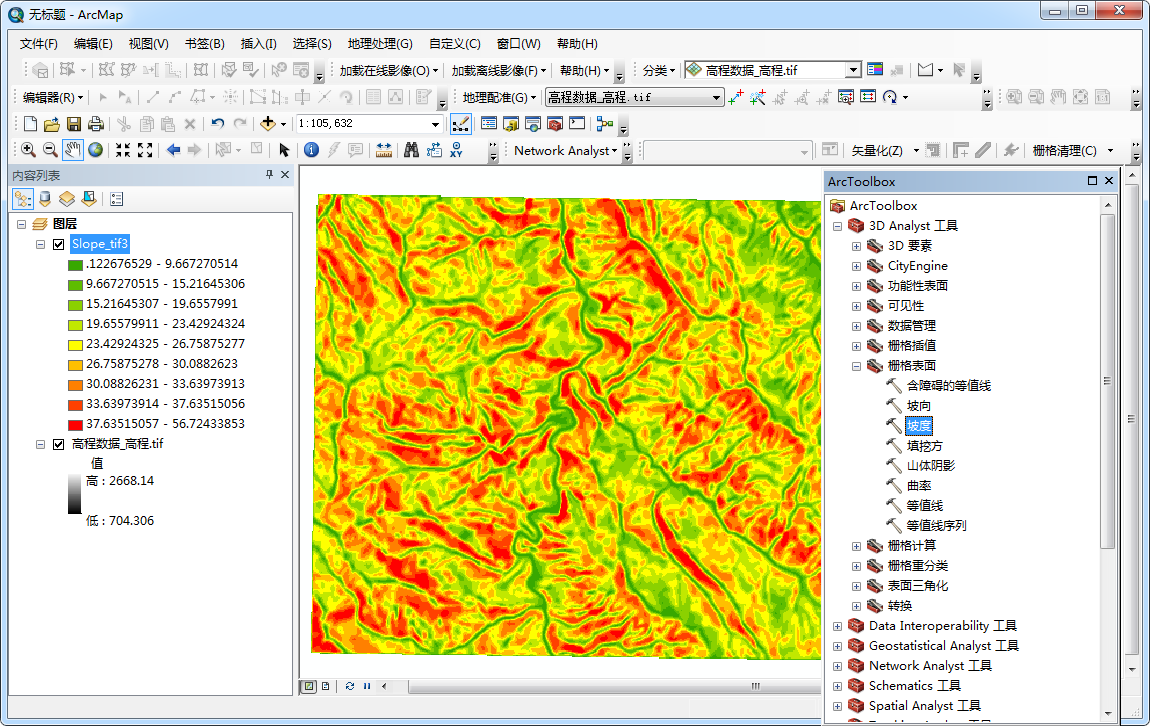
Task: Collapse the 栅格表面 toolset
Action: coord(856,366)
